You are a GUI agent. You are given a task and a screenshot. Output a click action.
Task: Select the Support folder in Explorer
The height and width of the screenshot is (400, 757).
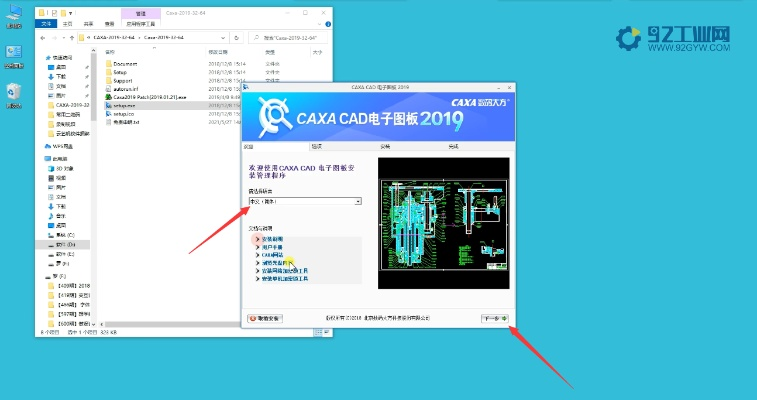123,81
